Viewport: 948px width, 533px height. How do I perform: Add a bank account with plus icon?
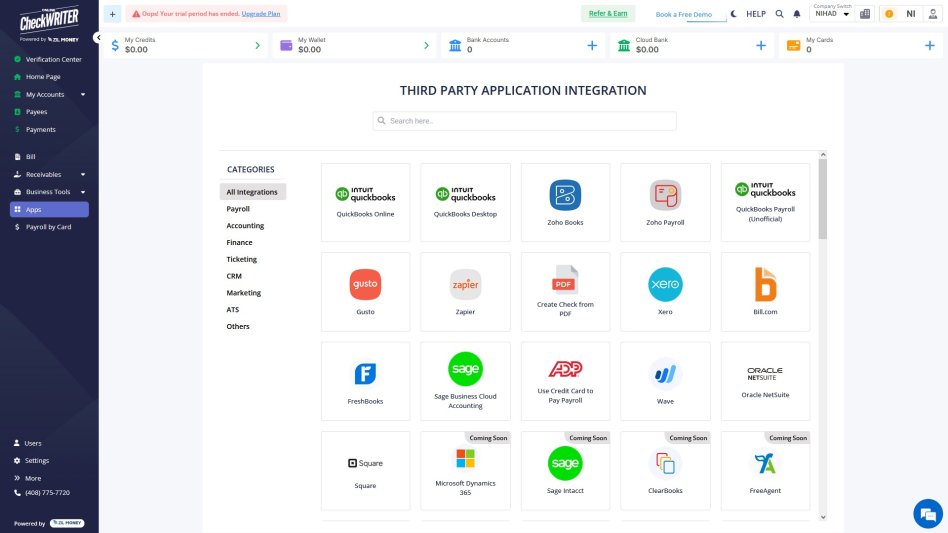click(x=592, y=45)
